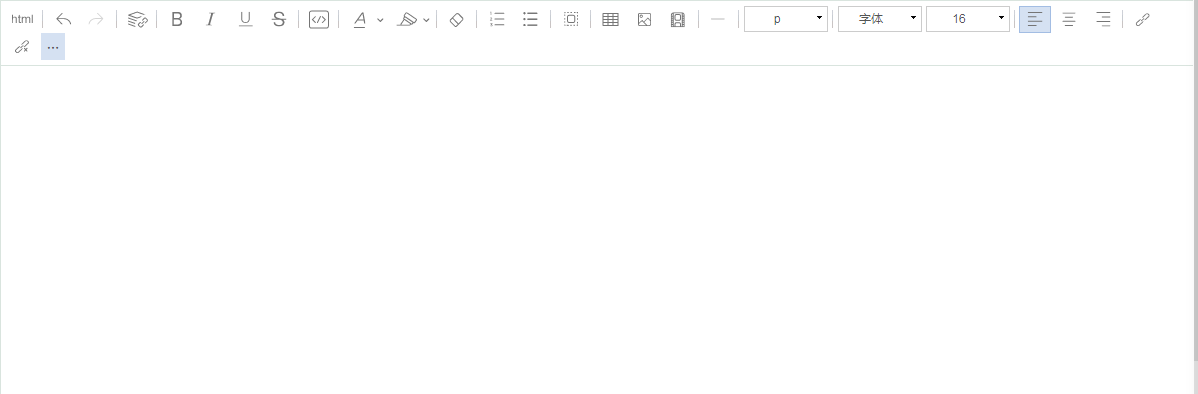Switch to html source view
Screen dimensions: 1198x394
pyautogui.click(x=22, y=19)
